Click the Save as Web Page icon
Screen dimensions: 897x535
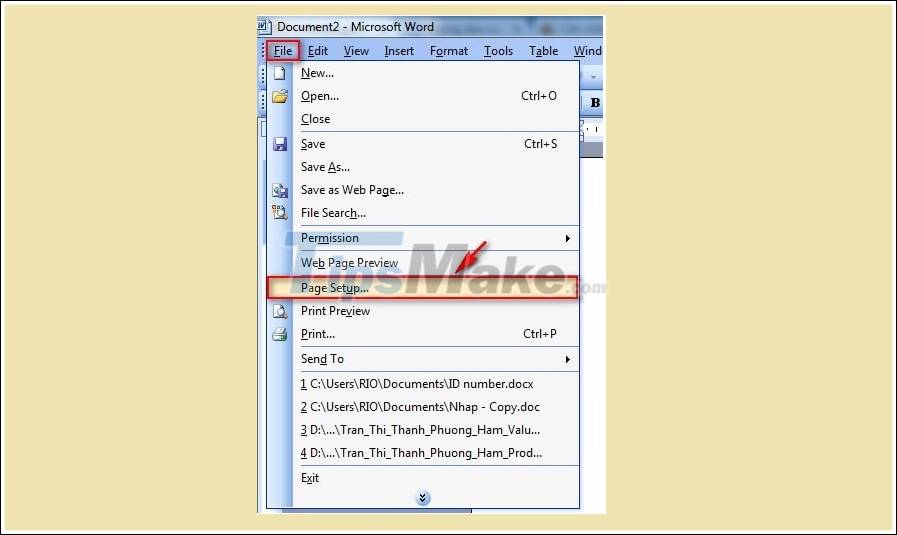[280, 190]
